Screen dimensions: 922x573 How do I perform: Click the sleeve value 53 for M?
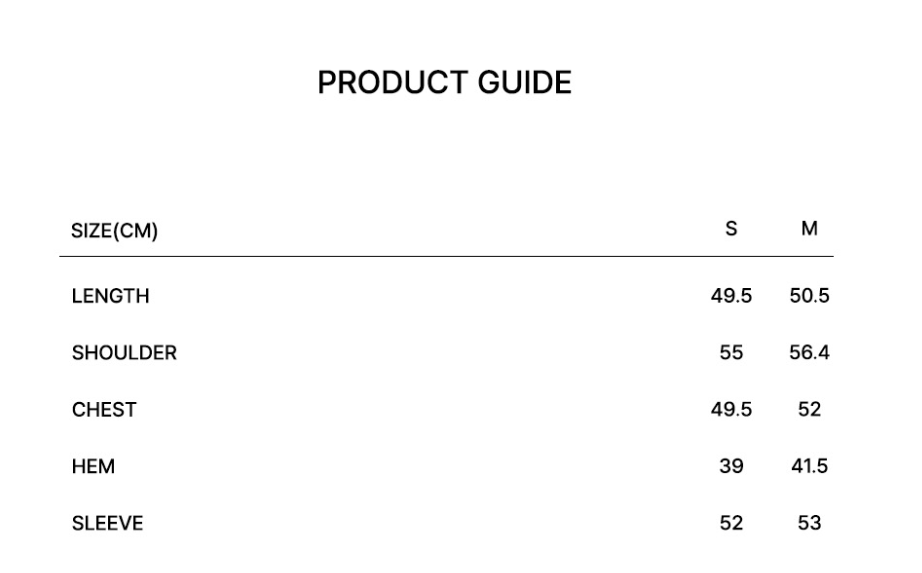coord(809,524)
